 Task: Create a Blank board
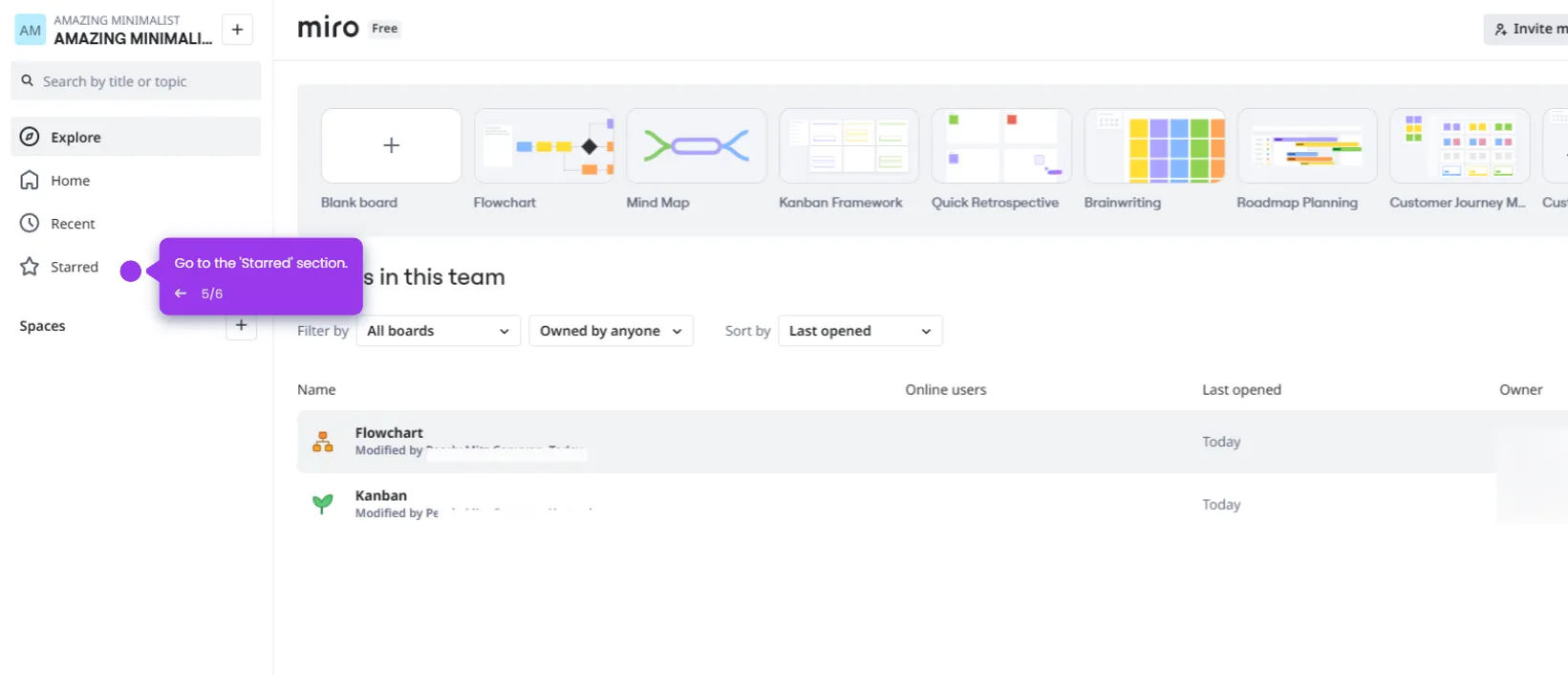click(392, 145)
